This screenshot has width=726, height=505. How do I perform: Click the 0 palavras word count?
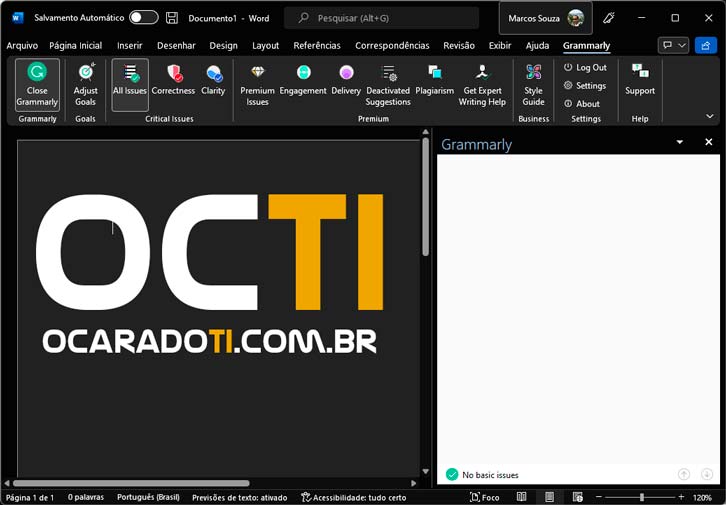86,497
